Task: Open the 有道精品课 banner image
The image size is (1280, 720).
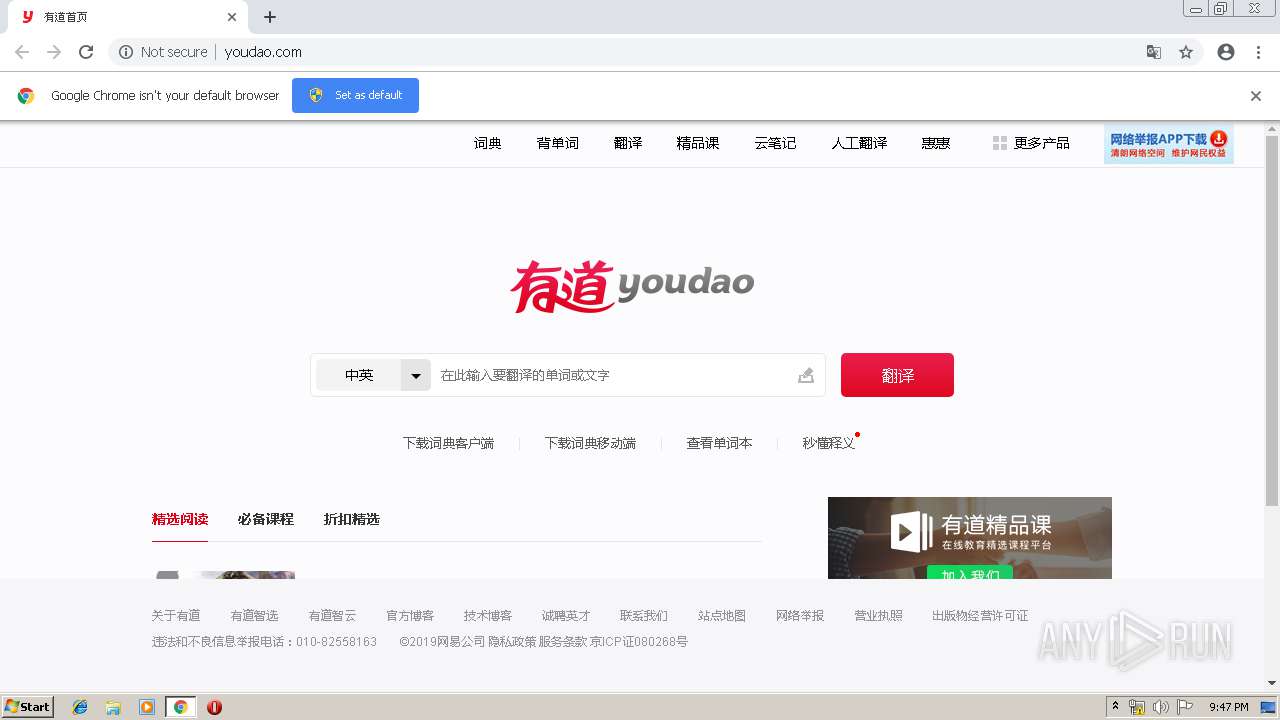Action: pyautogui.click(x=970, y=538)
